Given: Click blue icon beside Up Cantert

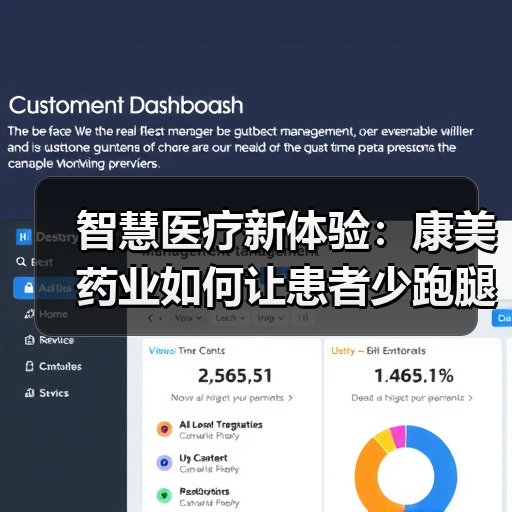Looking at the screenshot, I should click(x=164, y=463).
